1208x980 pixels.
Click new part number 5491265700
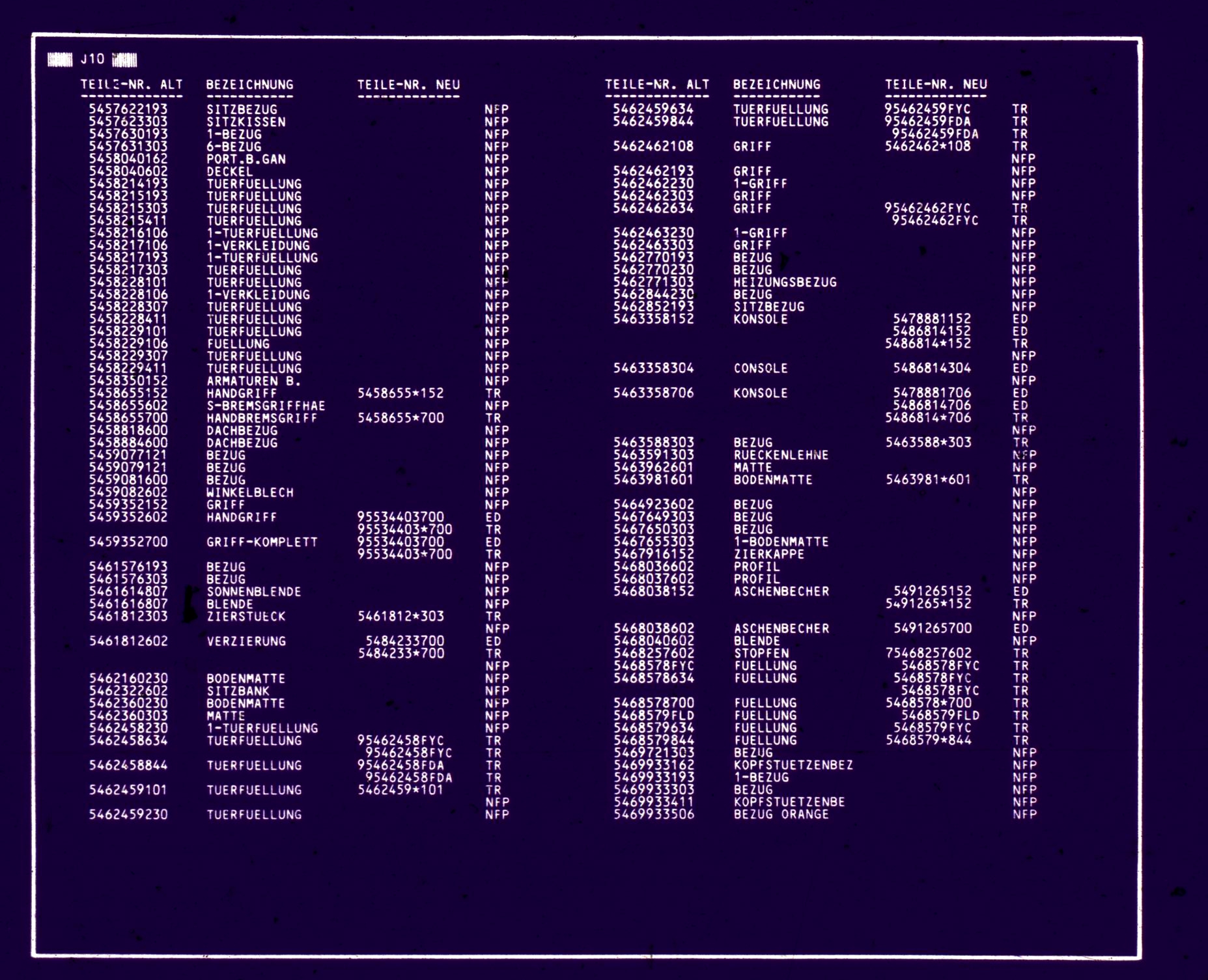pos(932,628)
